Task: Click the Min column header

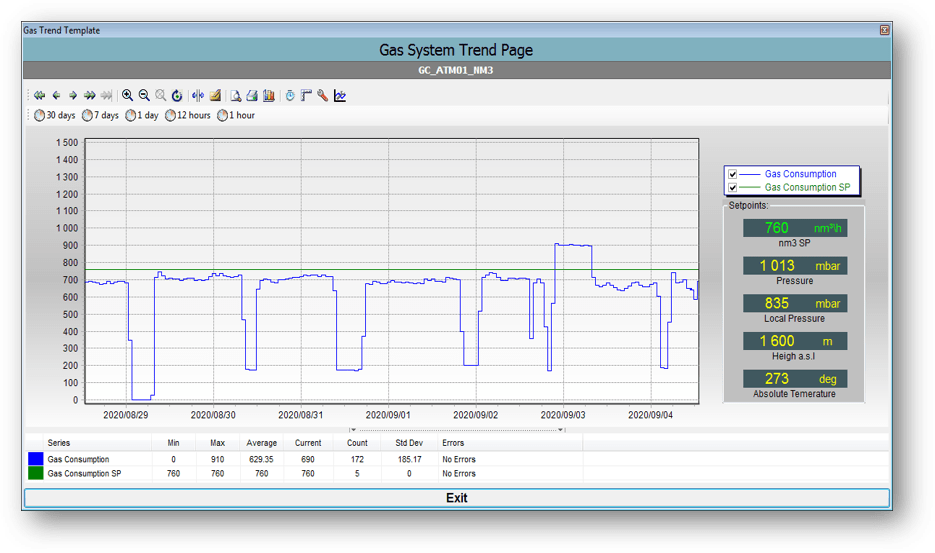Action: [174, 443]
